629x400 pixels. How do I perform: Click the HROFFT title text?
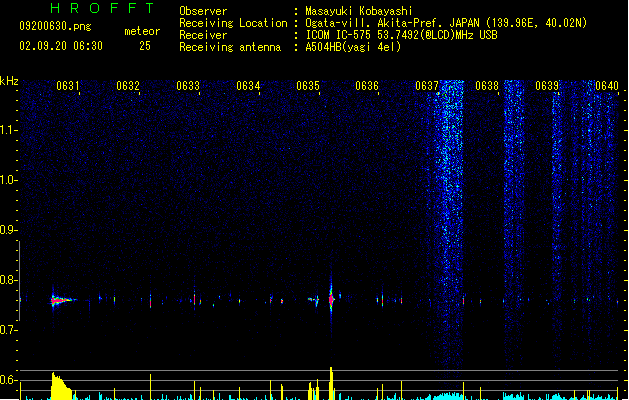coord(102,8)
